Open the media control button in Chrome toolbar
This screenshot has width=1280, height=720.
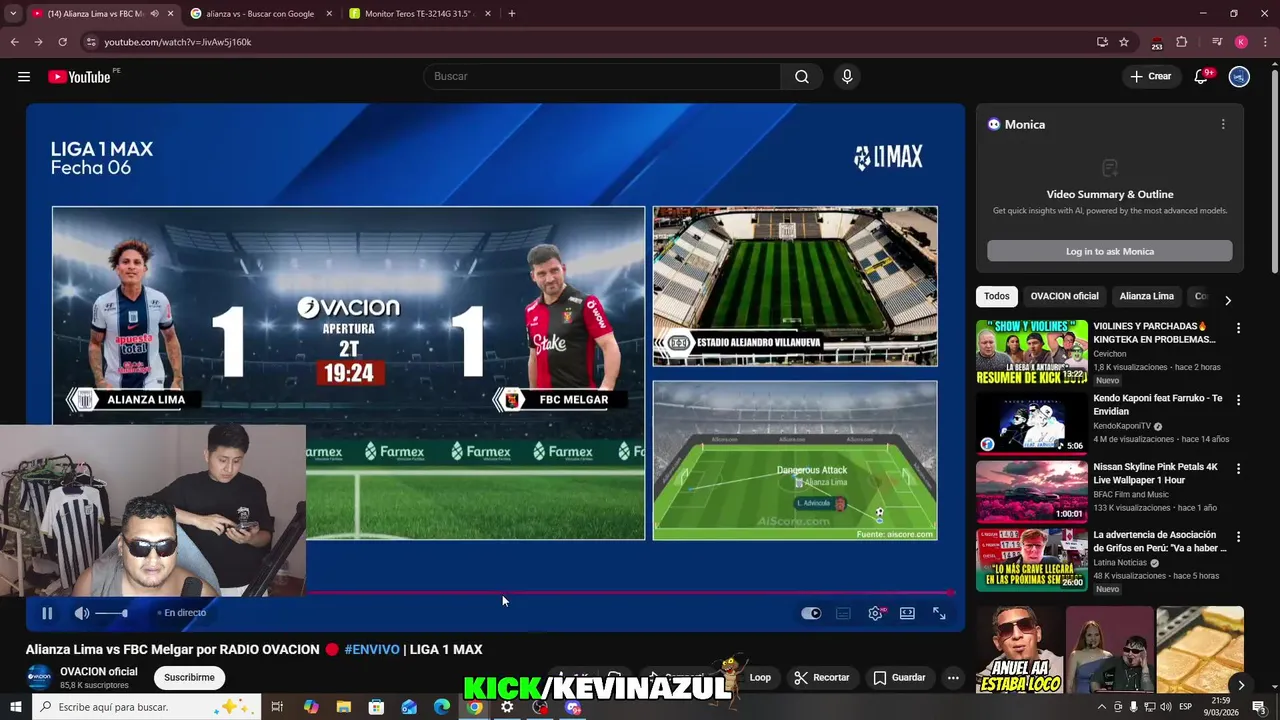point(1217,42)
